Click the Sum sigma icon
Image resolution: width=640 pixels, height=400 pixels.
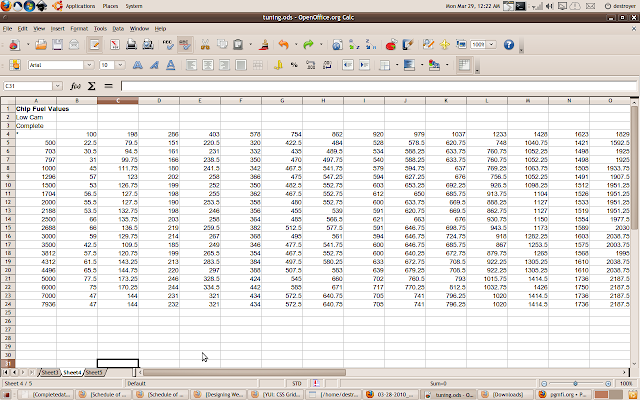click(x=90, y=86)
